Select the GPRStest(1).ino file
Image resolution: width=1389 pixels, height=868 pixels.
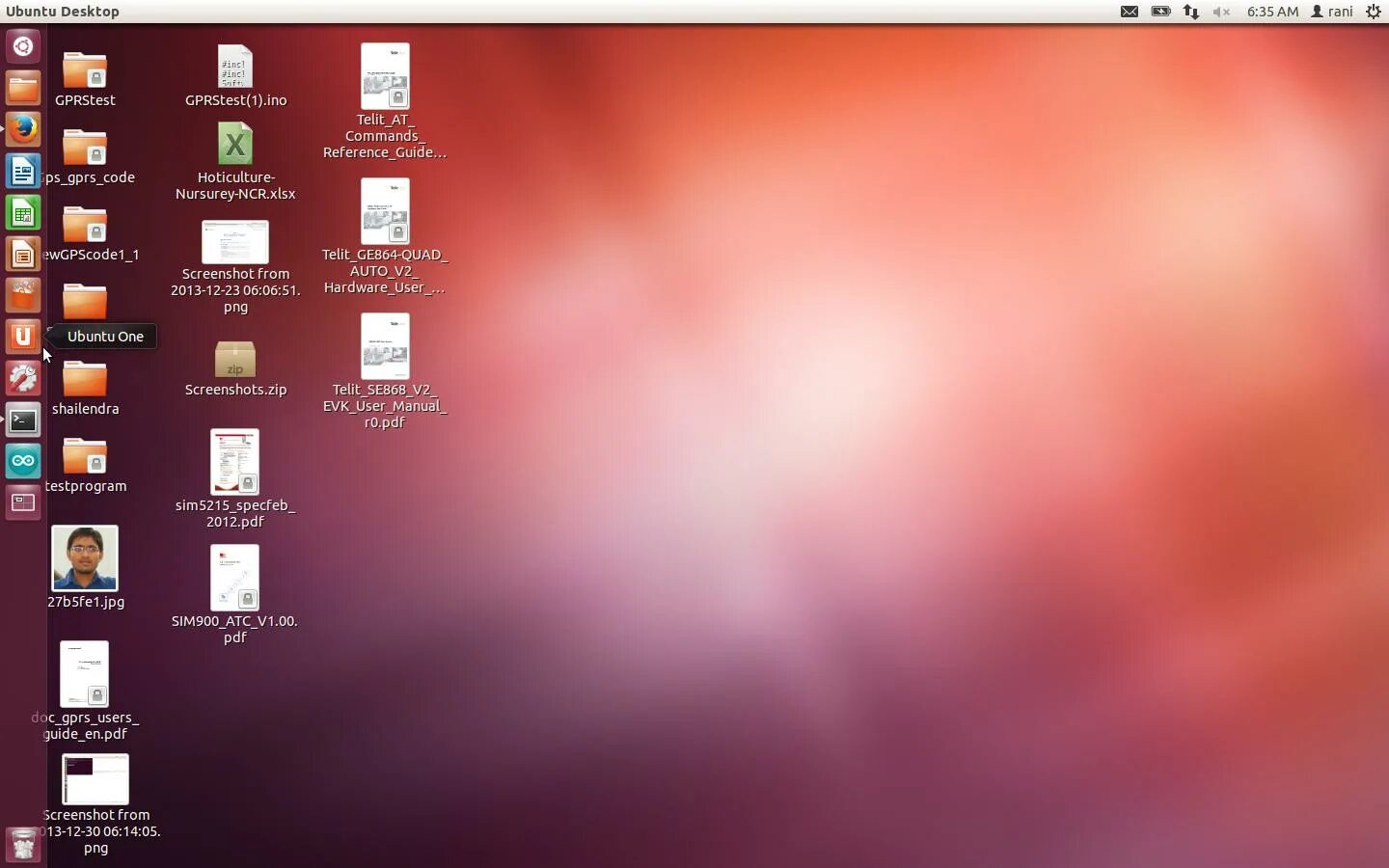pyautogui.click(x=235, y=75)
